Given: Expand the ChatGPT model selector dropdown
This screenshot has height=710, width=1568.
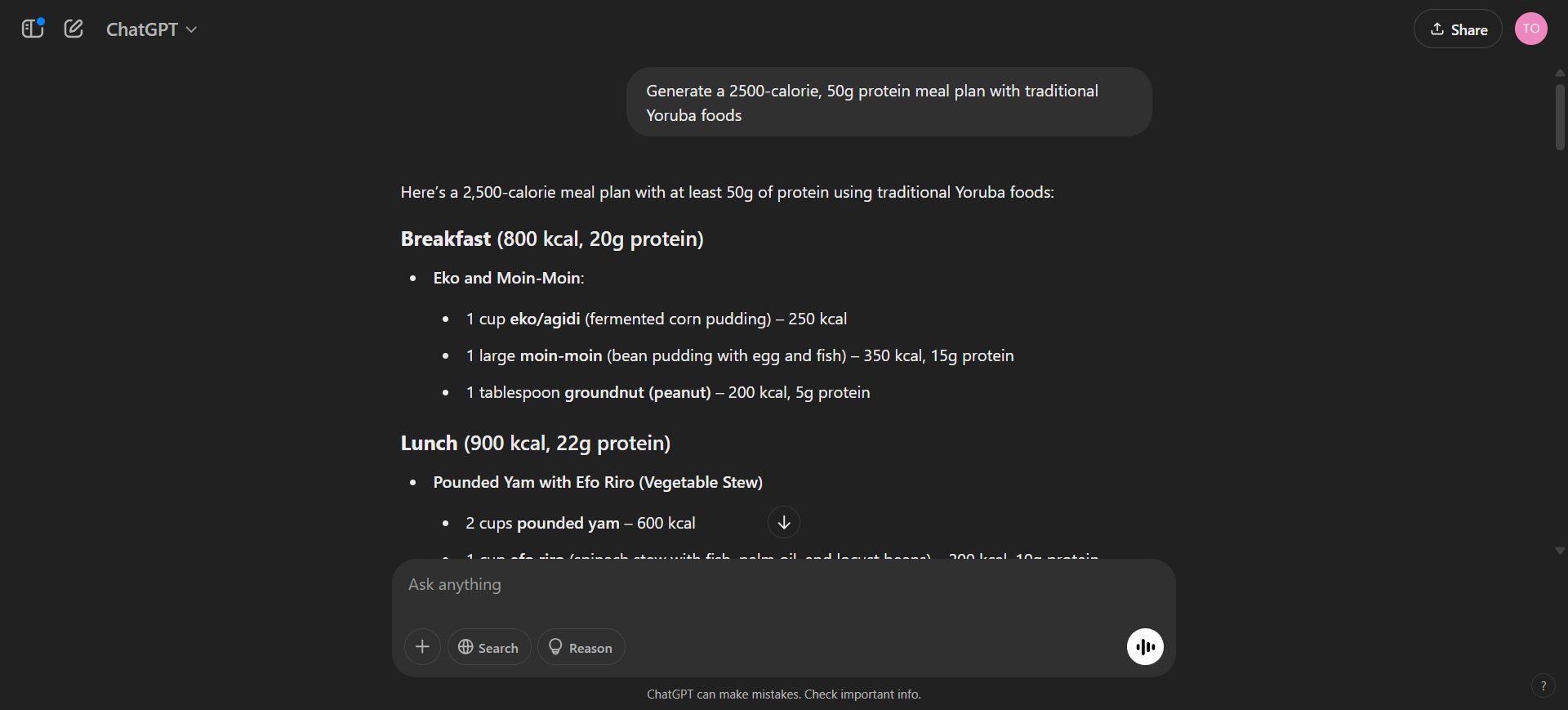Looking at the screenshot, I should tap(152, 29).
